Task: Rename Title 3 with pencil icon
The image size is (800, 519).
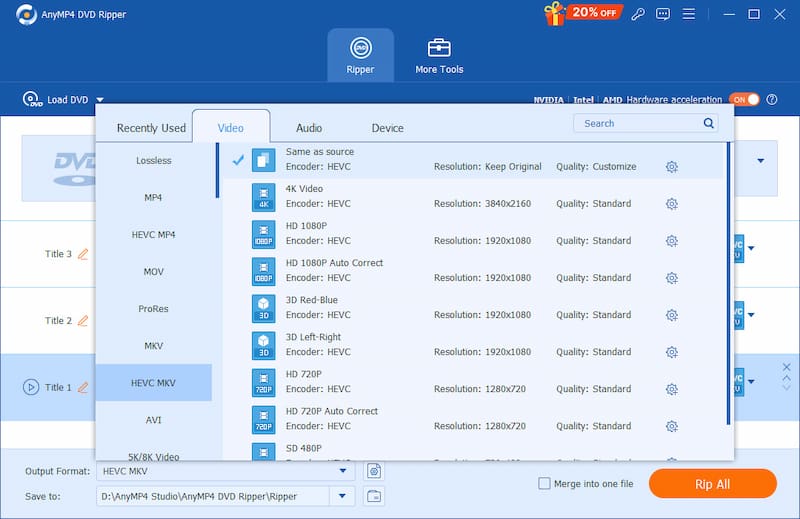Action: tap(83, 254)
